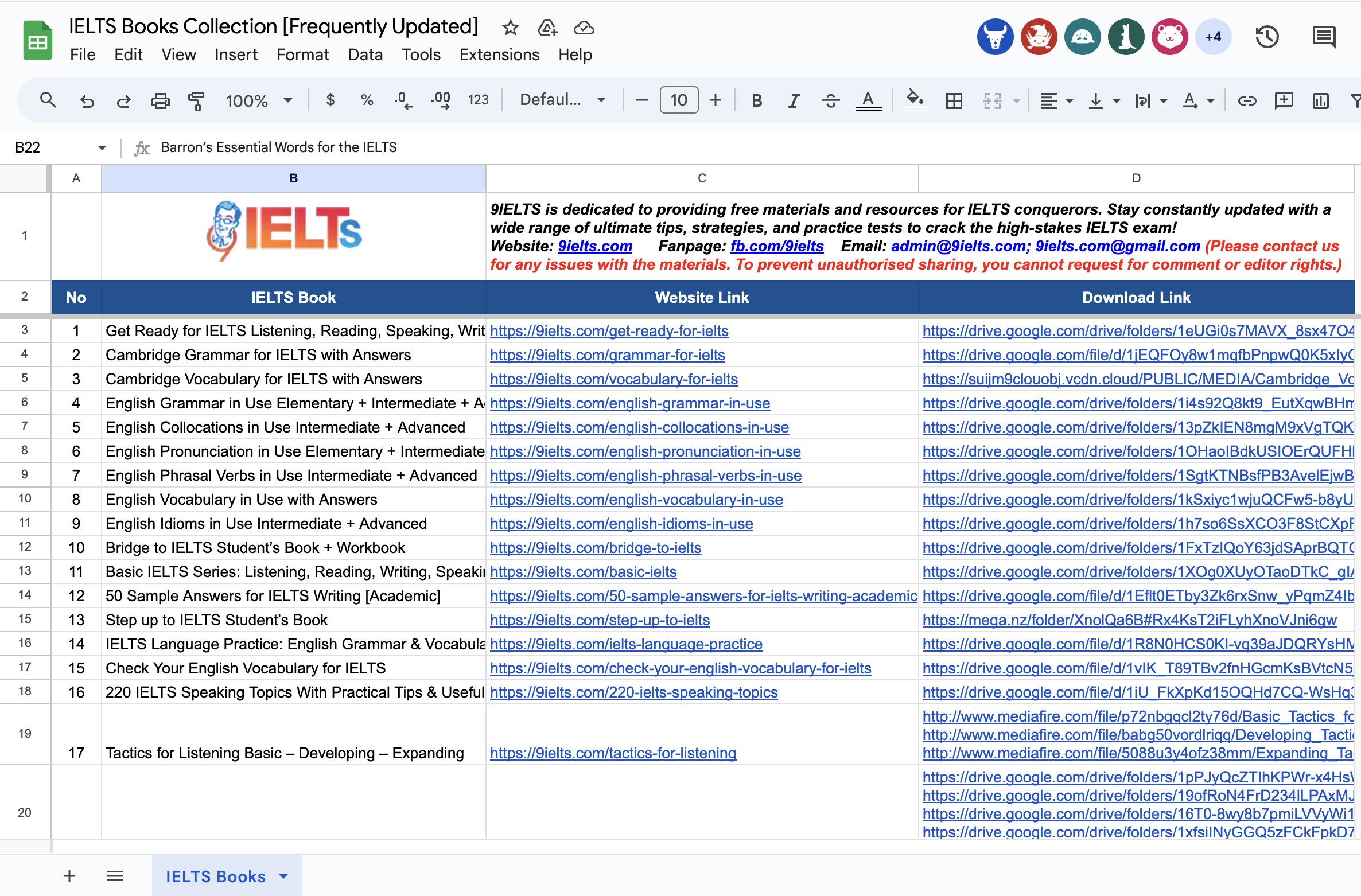Expand the merge type dropdown arrow

[1017, 101]
